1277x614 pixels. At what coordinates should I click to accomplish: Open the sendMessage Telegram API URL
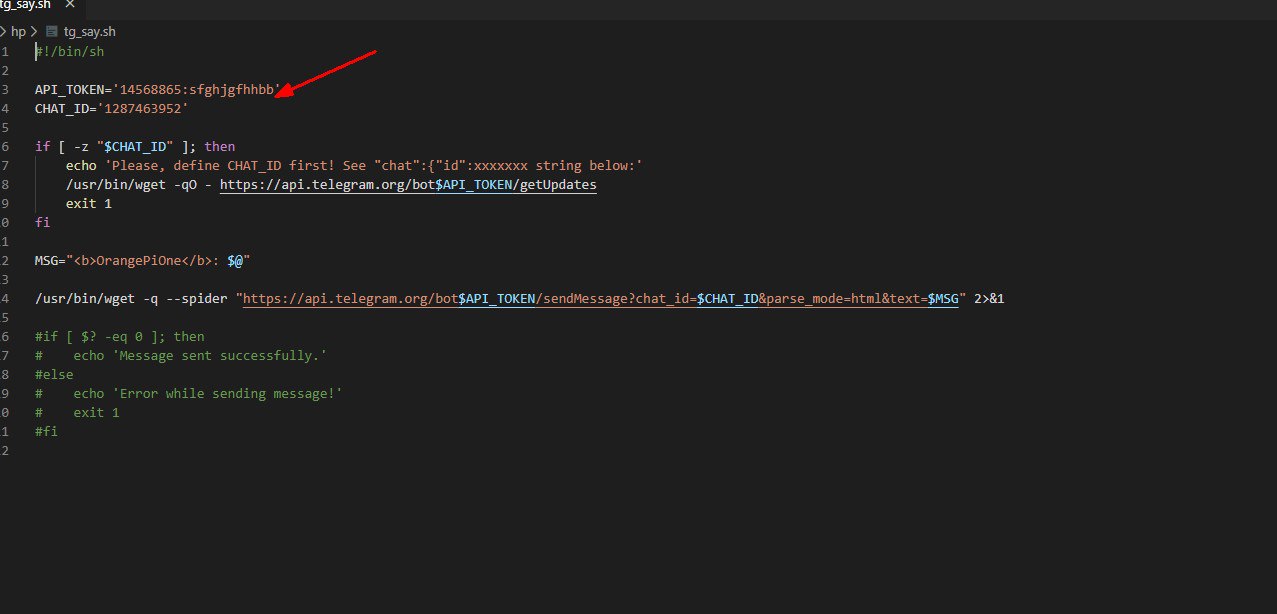coord(600,299)
